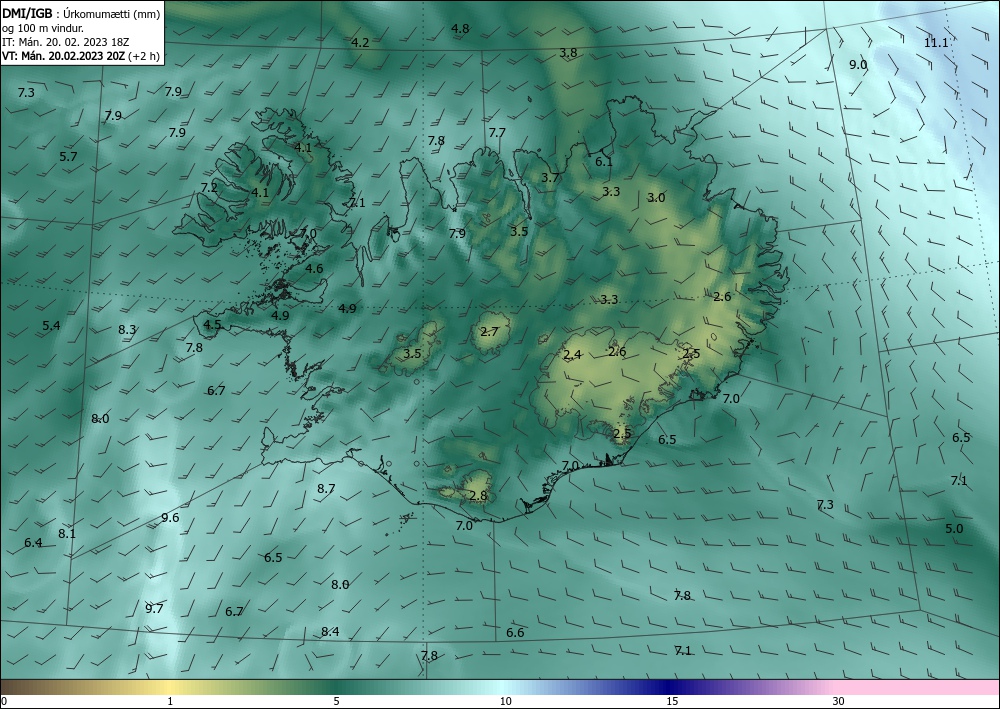Image resolution: width=1000 pixels, height=709 pixels.
Task: Click the 4.6 value on the map
Action: (x=314, y=268)
